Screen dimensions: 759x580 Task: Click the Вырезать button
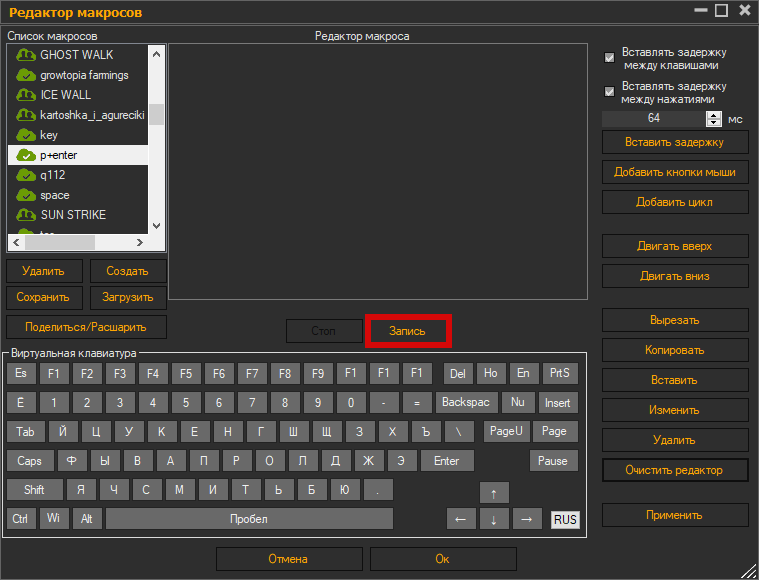pos(675,321)
